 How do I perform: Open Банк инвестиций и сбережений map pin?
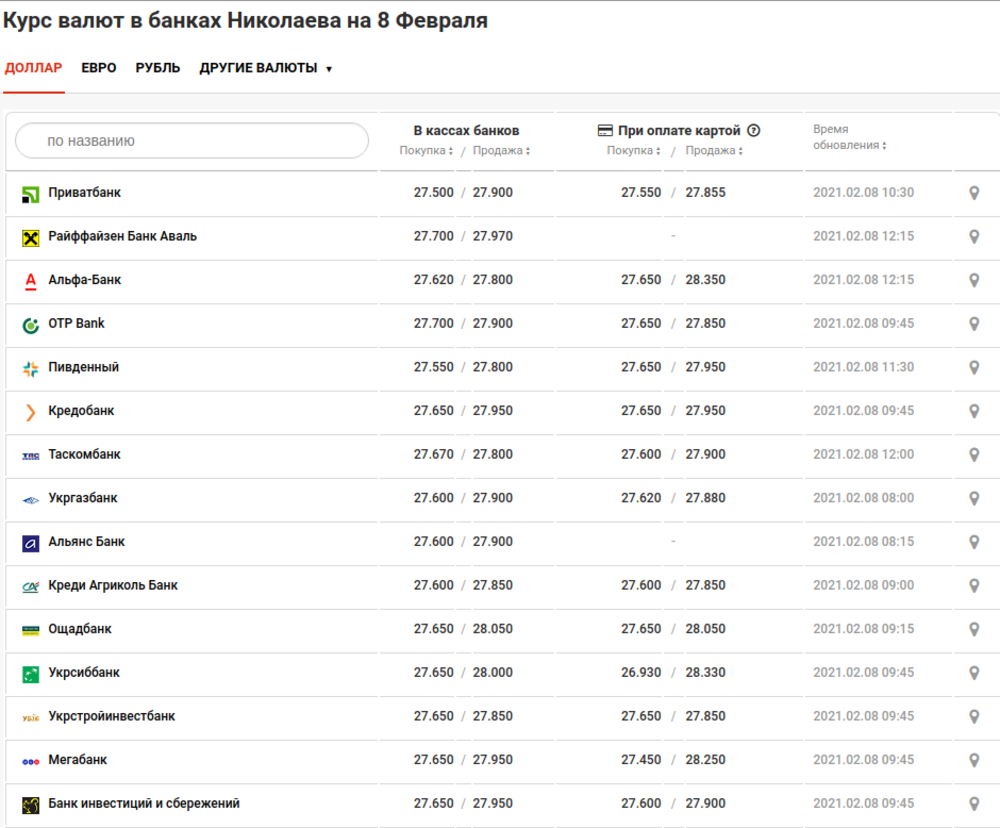point(974,804)
